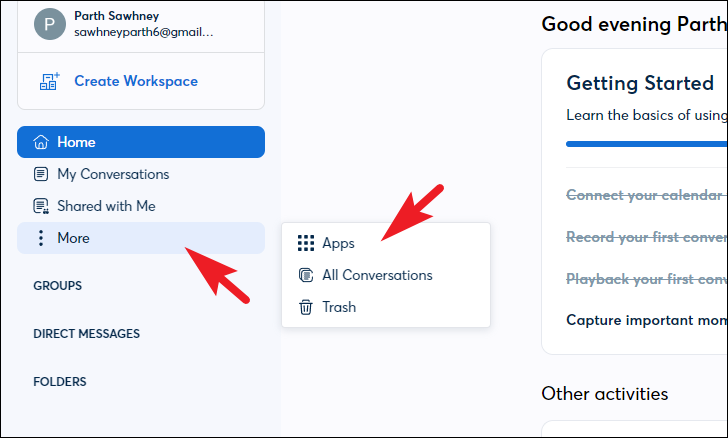Select All Conversations from popup menu
Image resolution: width=728 pixels, height=438 pixels.
coord(386,275)
